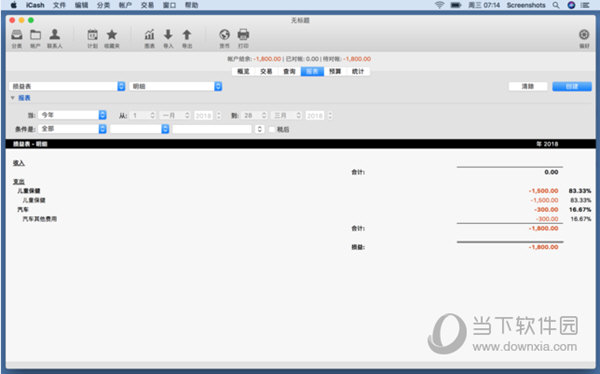This screenshot has width=600, height=374.
Task: Open Spotlight search in menu bar
Action: 556,5
